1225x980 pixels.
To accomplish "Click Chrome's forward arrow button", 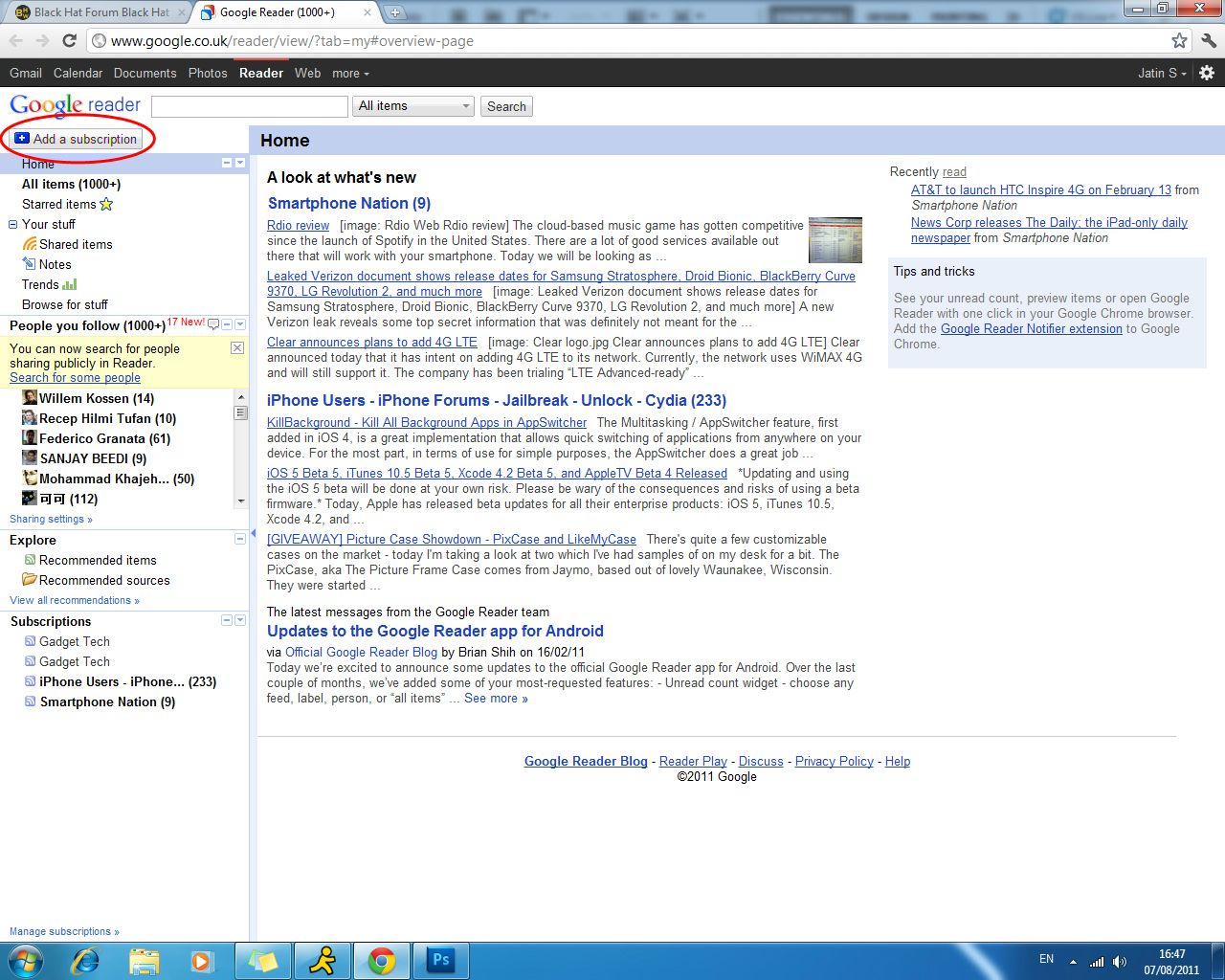I will click(x=42, y=41).
